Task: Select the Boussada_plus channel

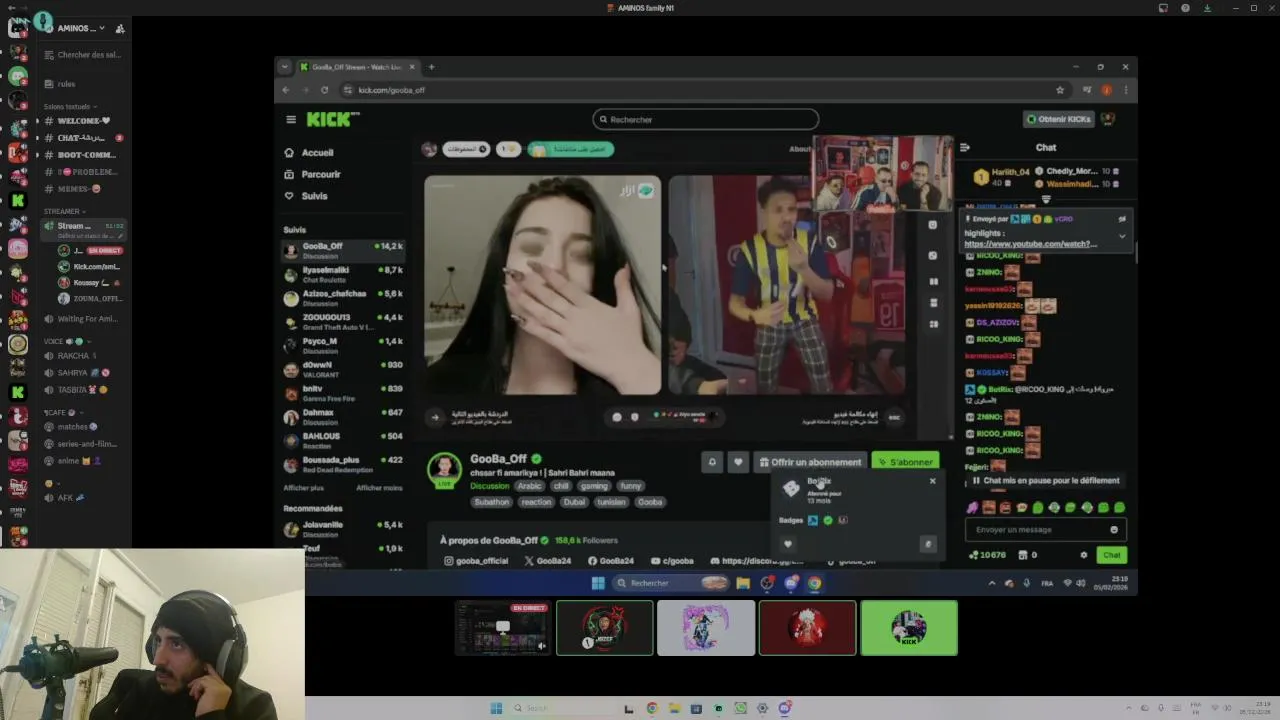Action: click(x=343, y=465)
